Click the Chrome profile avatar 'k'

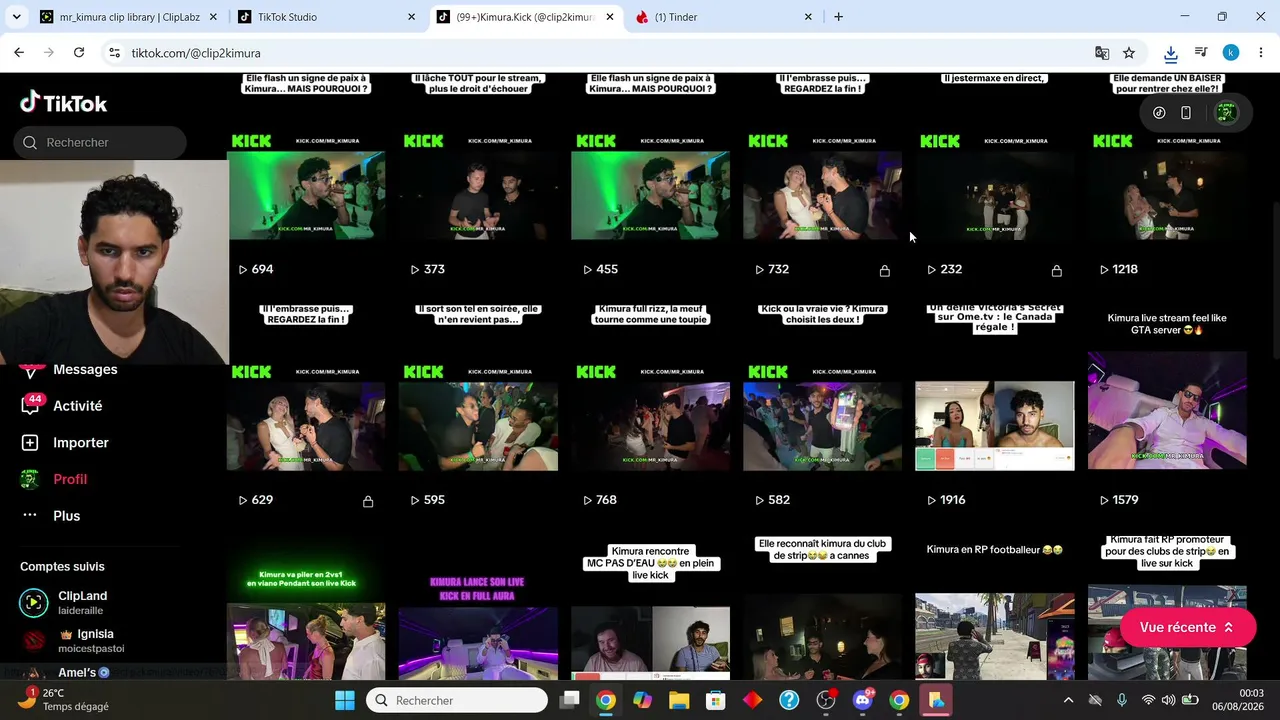[x=1231, y=53]
